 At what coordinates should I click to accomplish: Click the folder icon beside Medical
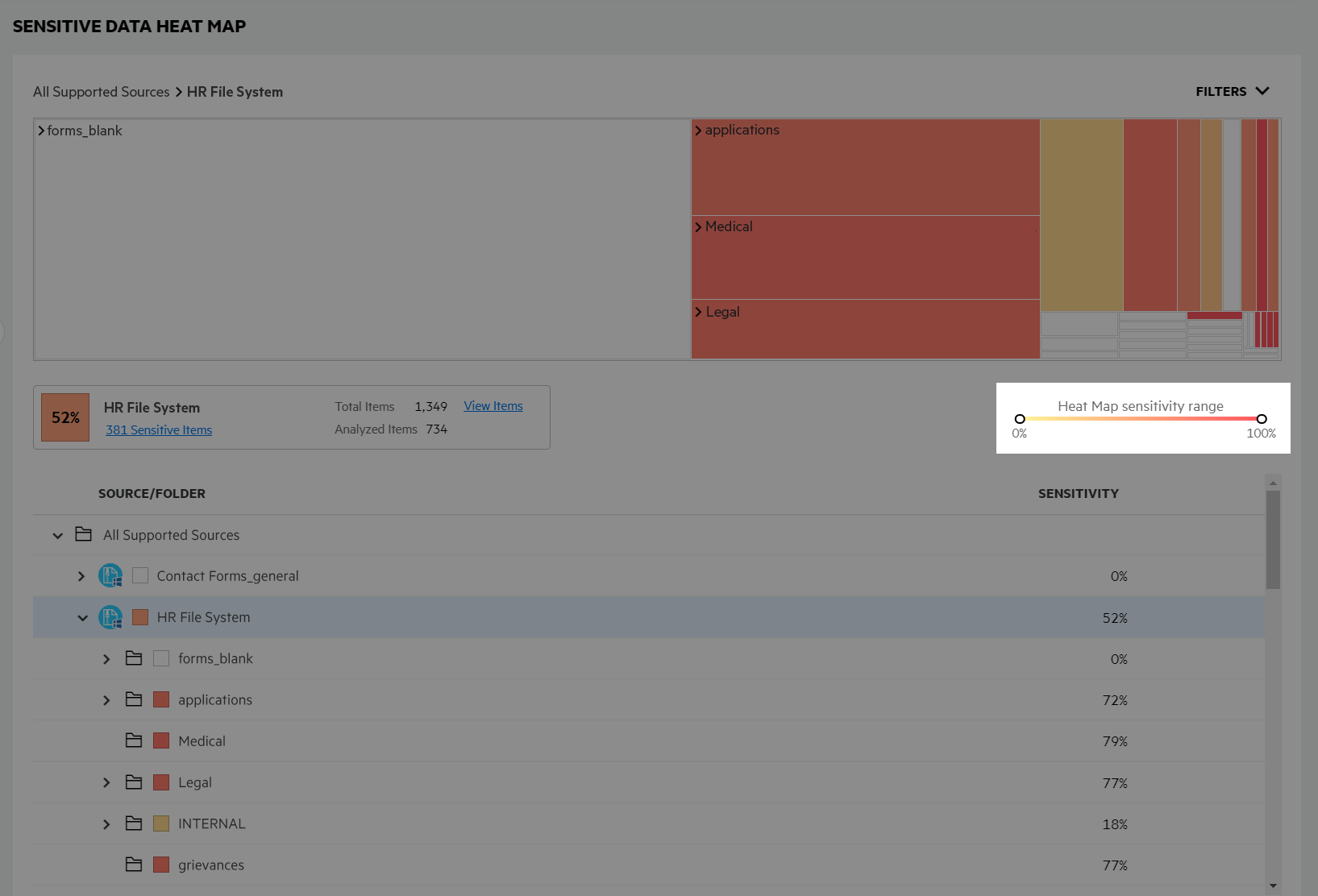(x=134, y=741)
